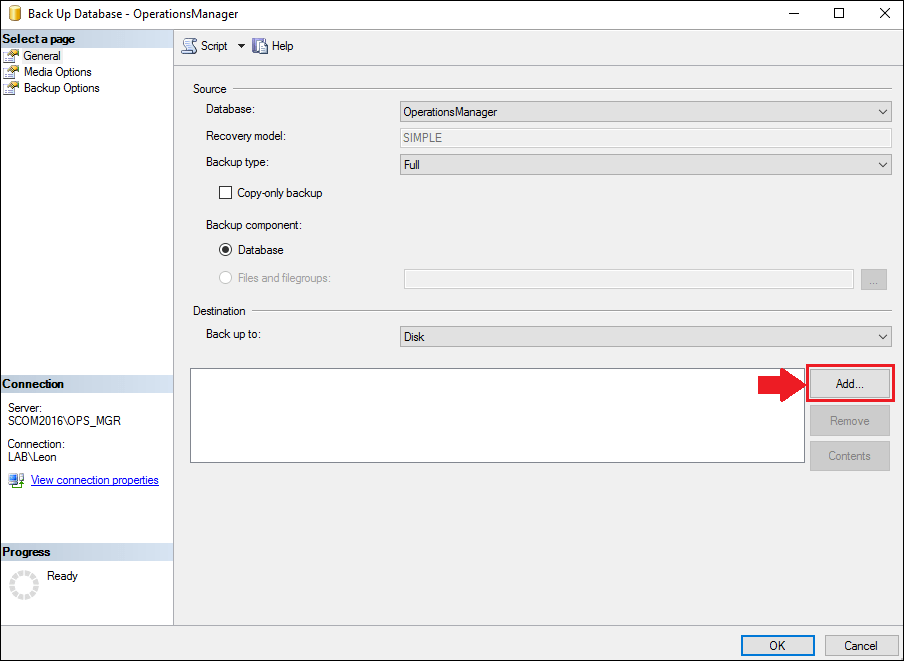This screenshot has height=661, width=904.
Task: Click the Remove button
Action: coord(850,421)
